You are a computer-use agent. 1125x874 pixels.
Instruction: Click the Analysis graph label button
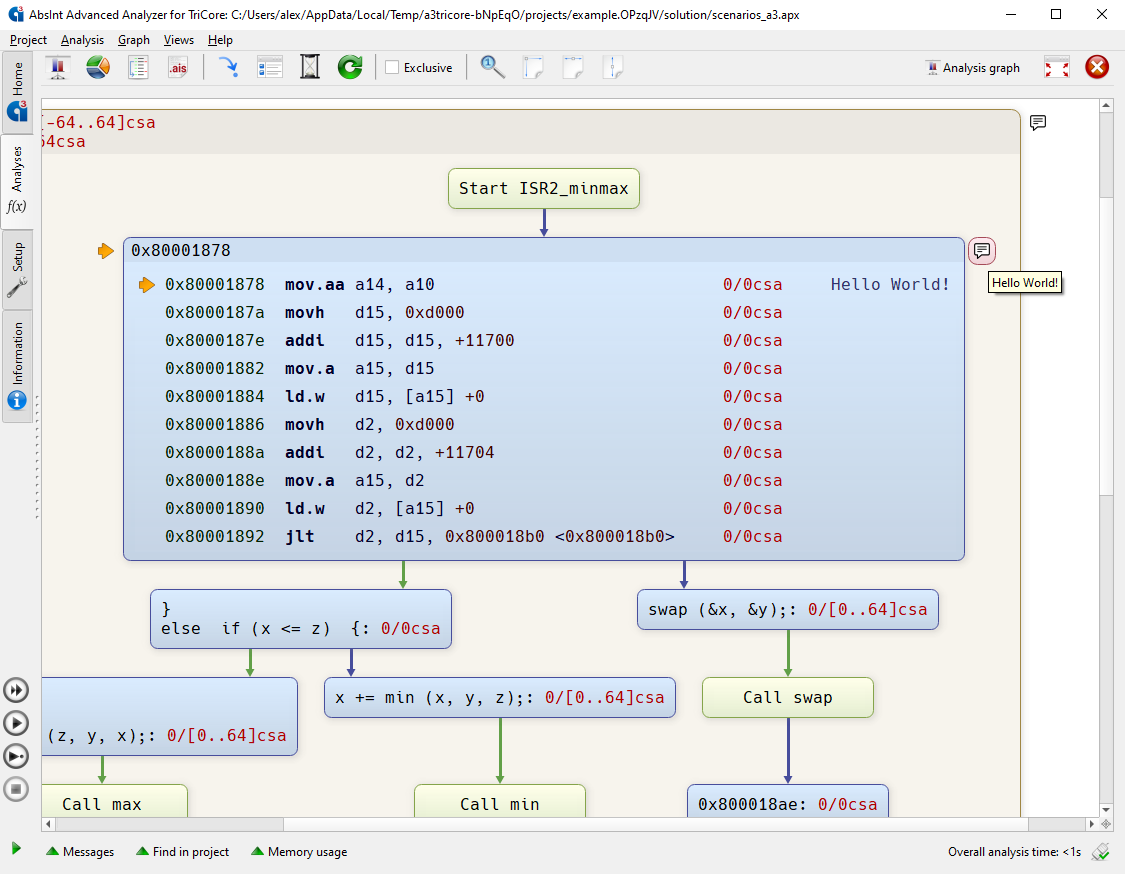pos(973,67)
